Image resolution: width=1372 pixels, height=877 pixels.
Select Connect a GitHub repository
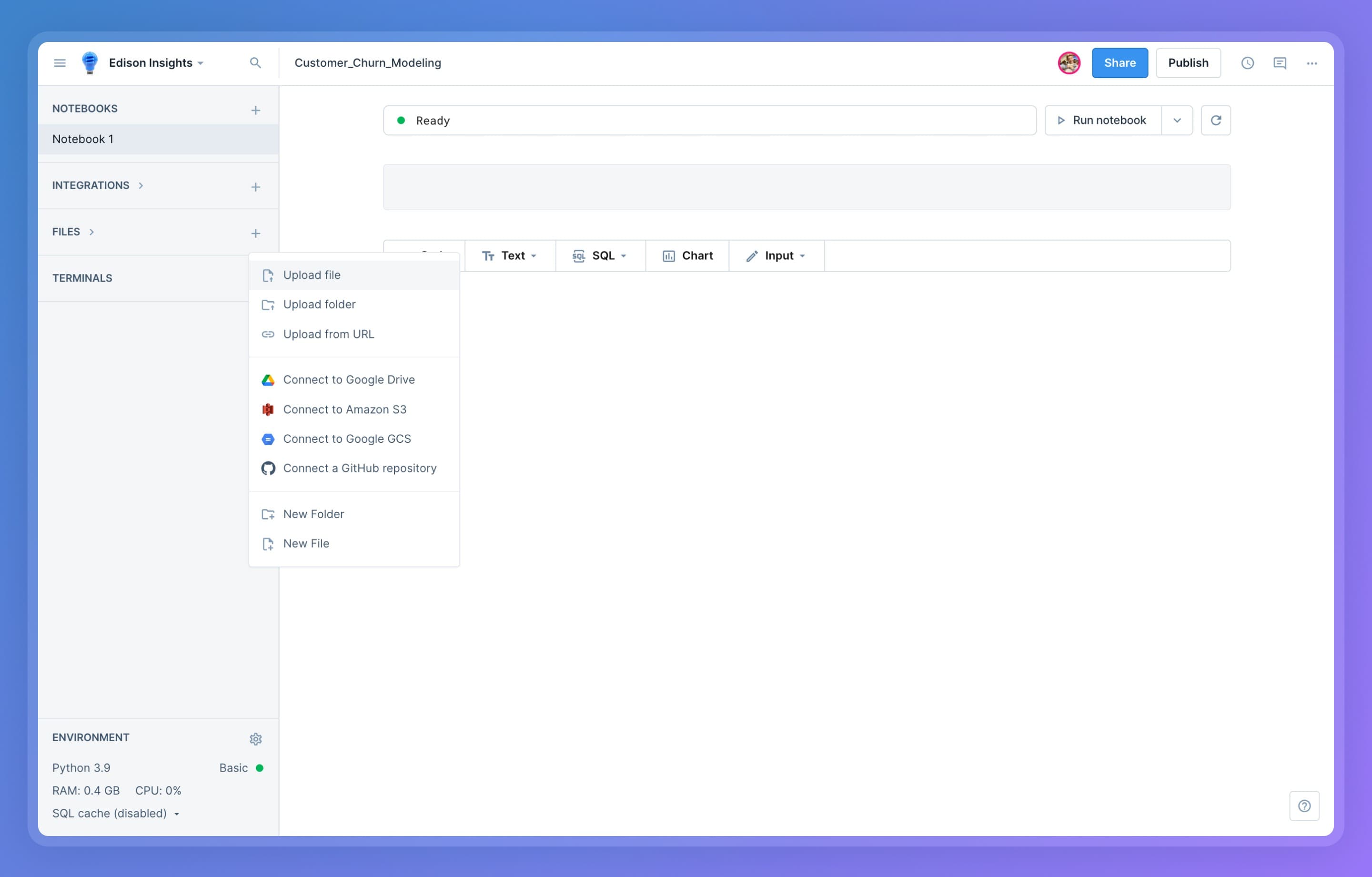tap(360, 468)
